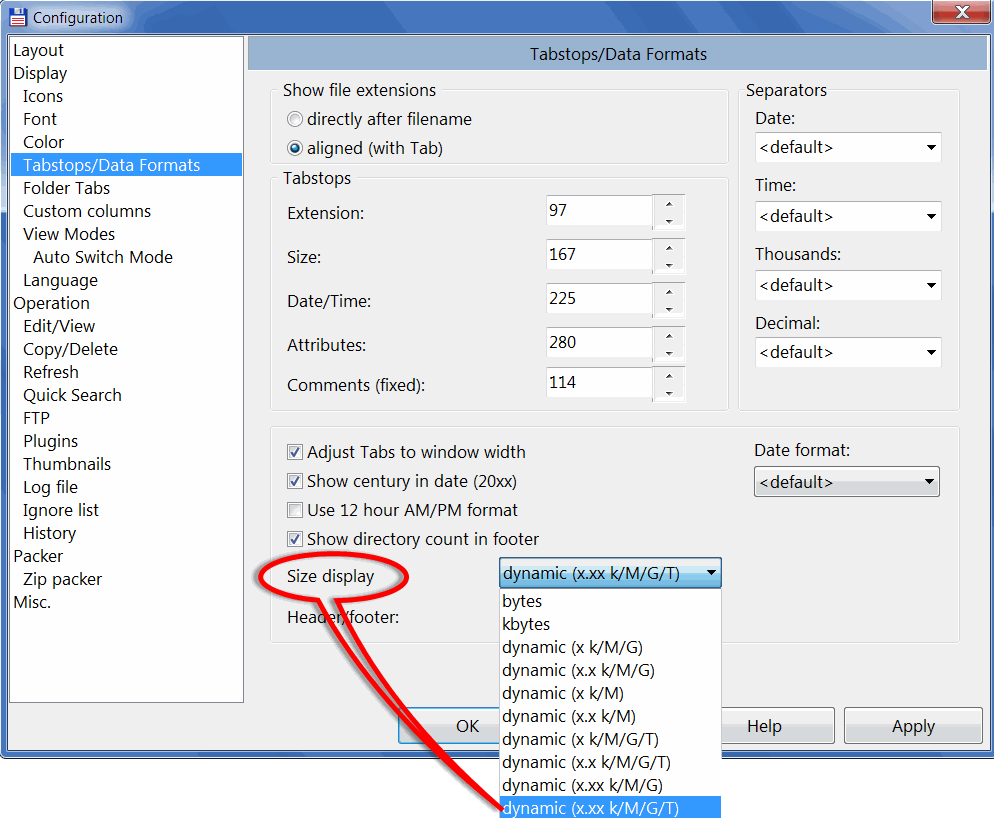
Task: Select Zip packer in the tree
Action: pyautogui.click(x=62, y=579)
